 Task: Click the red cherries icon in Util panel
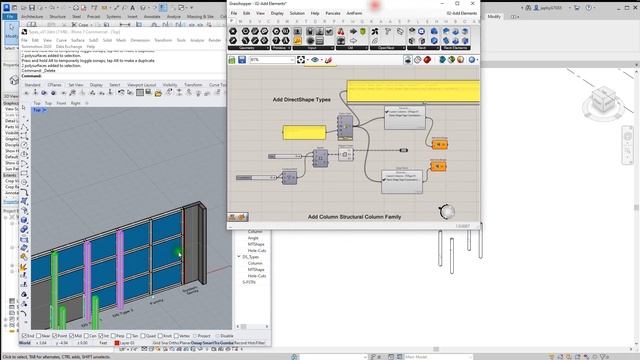(x=340, y=31)
